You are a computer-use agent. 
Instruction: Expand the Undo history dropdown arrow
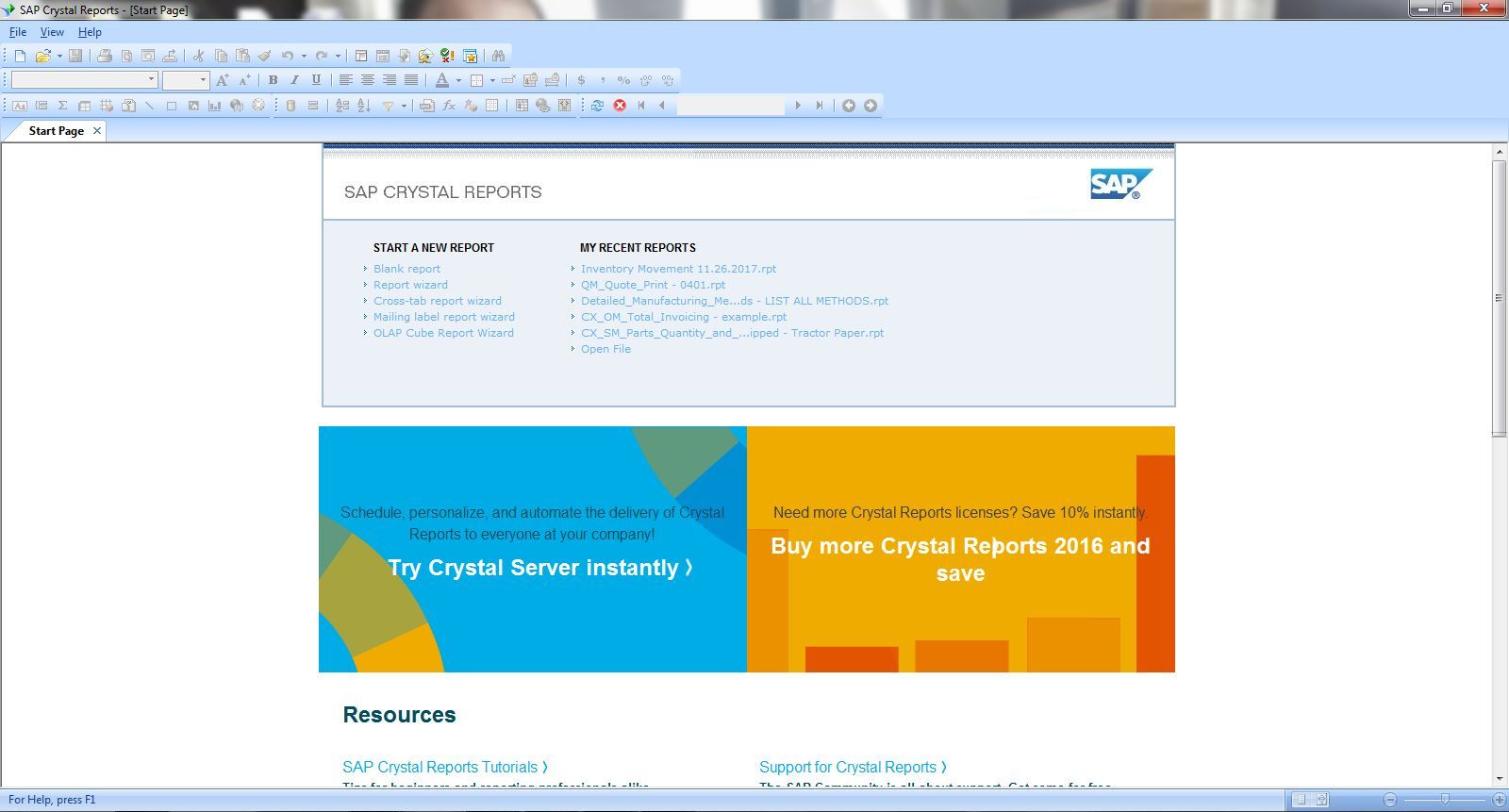304,56
